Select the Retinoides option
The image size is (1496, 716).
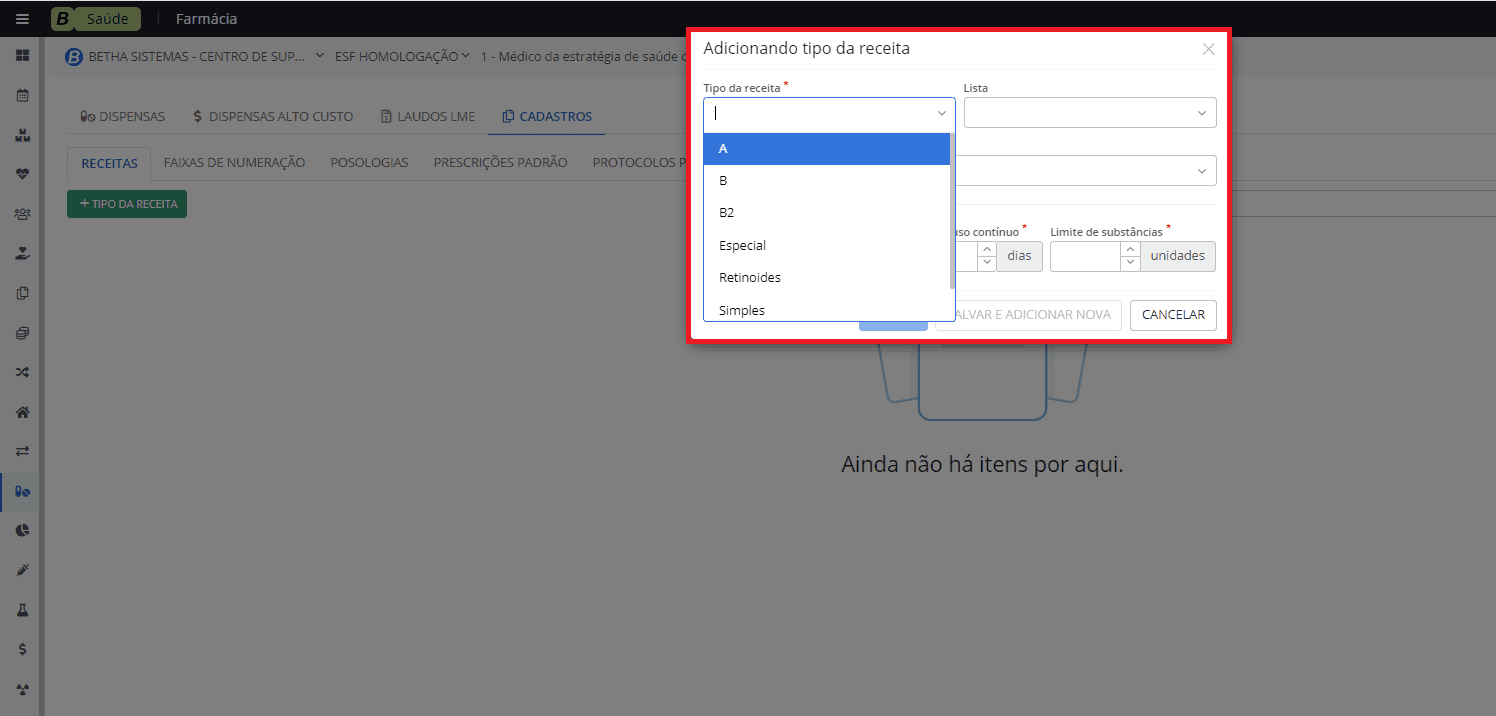[x=826, y=277]
